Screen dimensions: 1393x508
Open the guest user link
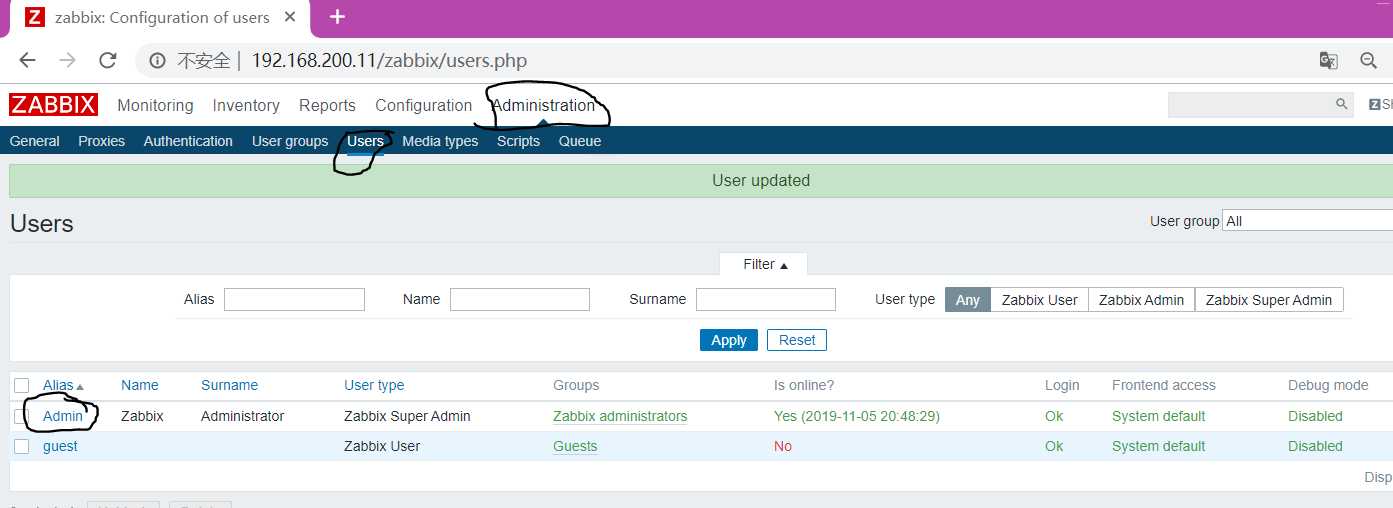click(x=60, y=446)
